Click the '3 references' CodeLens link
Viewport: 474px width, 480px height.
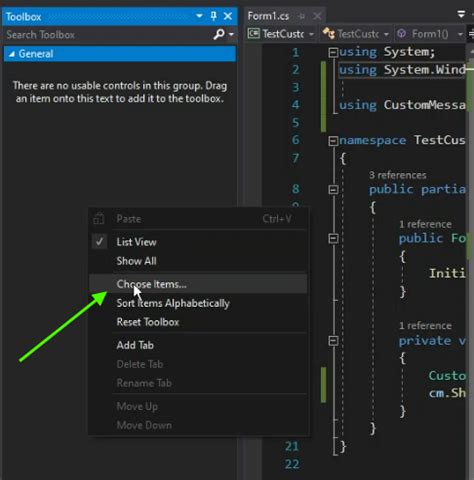tap(398, 175)
